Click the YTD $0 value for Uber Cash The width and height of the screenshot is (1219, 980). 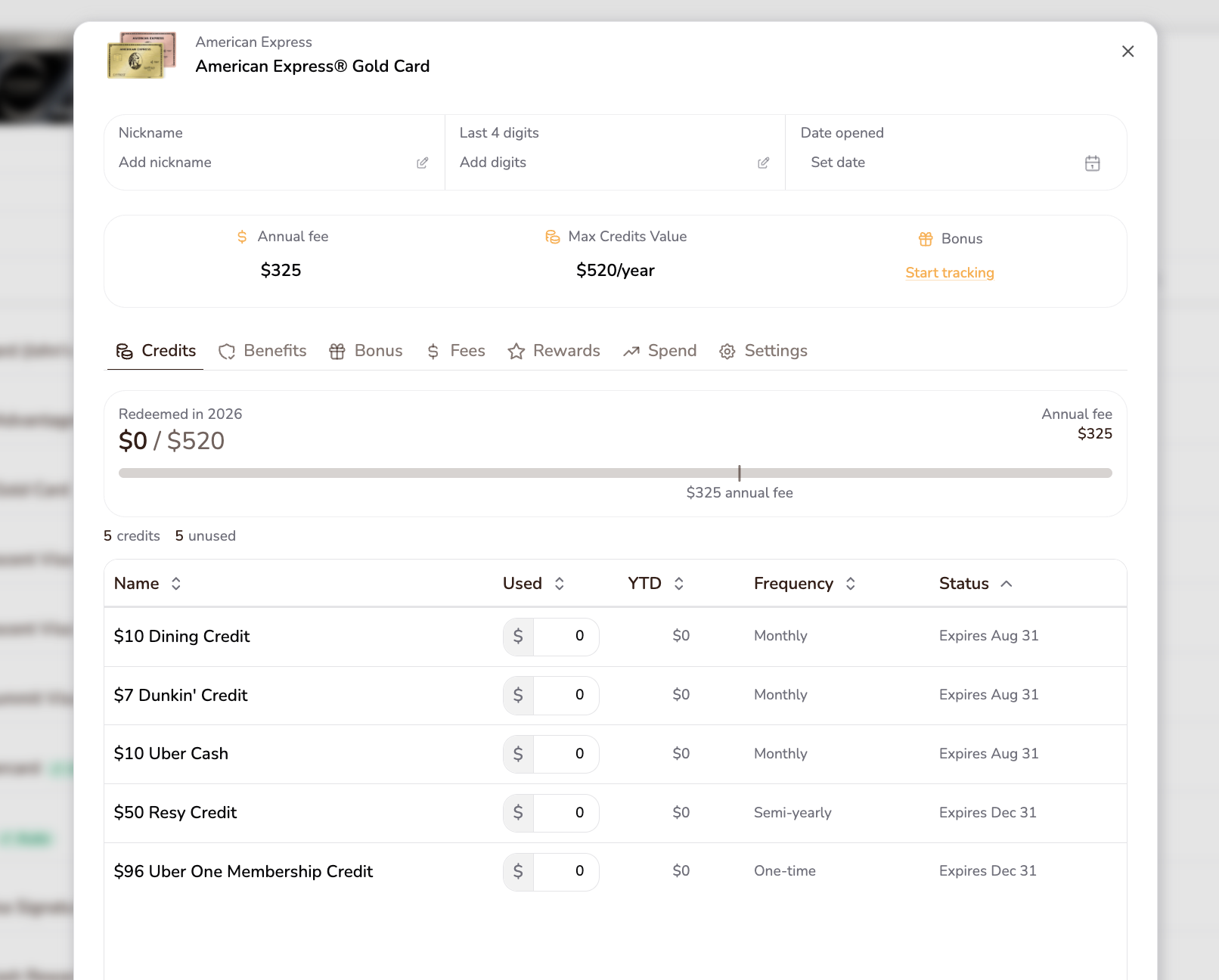(x=681, y=754)
